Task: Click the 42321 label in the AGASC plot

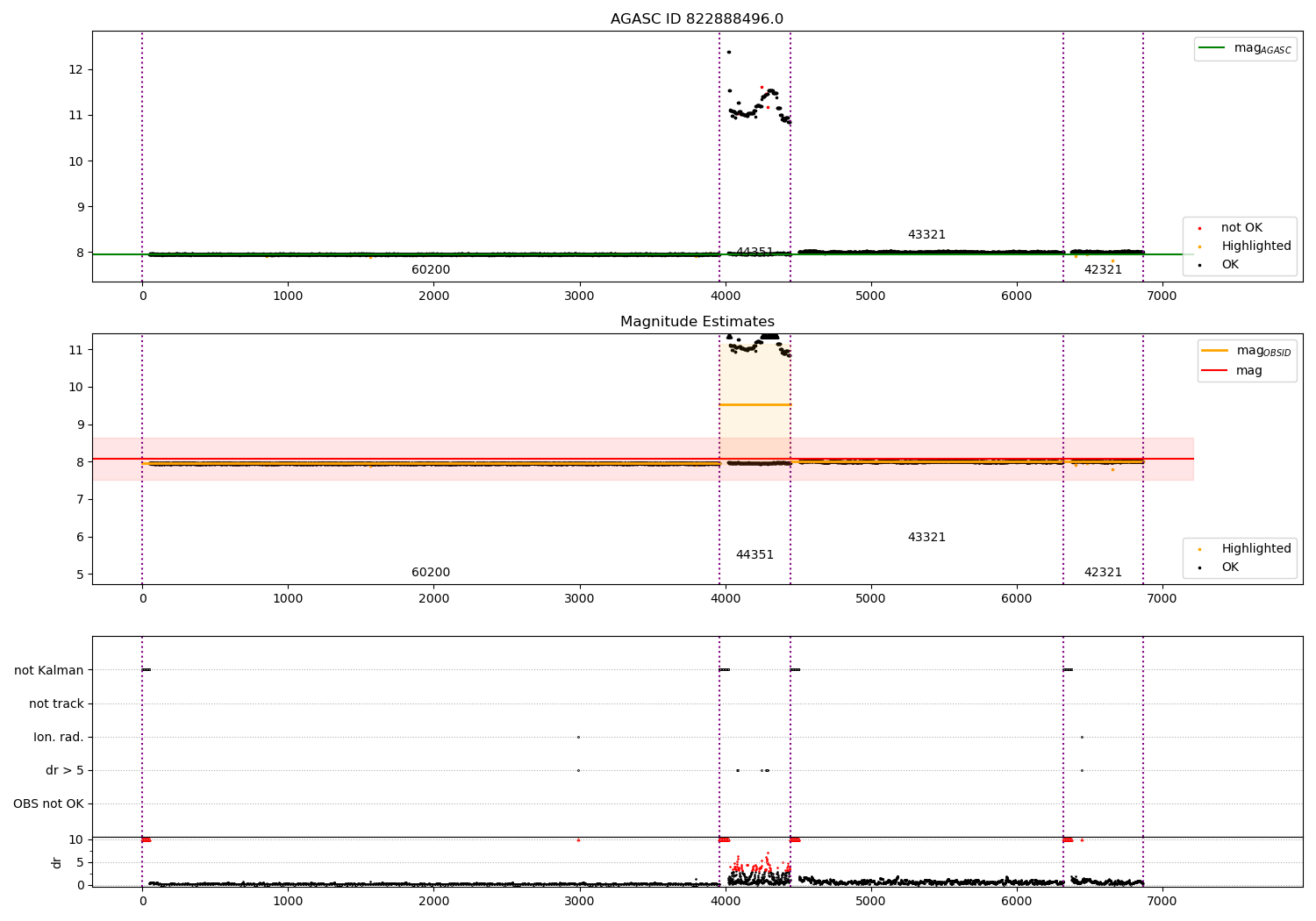Action: pos(1103,270)
